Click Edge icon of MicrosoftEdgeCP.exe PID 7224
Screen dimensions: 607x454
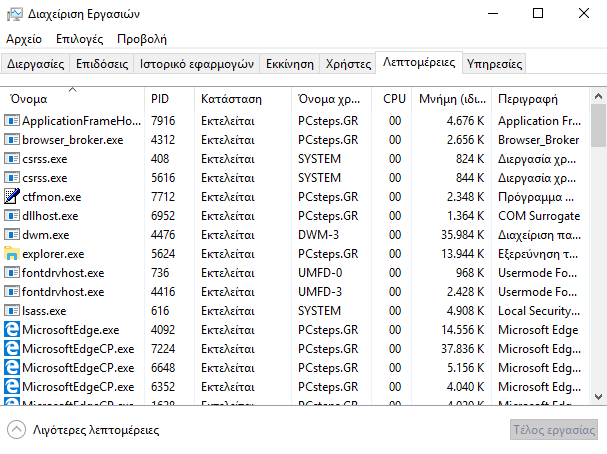coord(12,349)
